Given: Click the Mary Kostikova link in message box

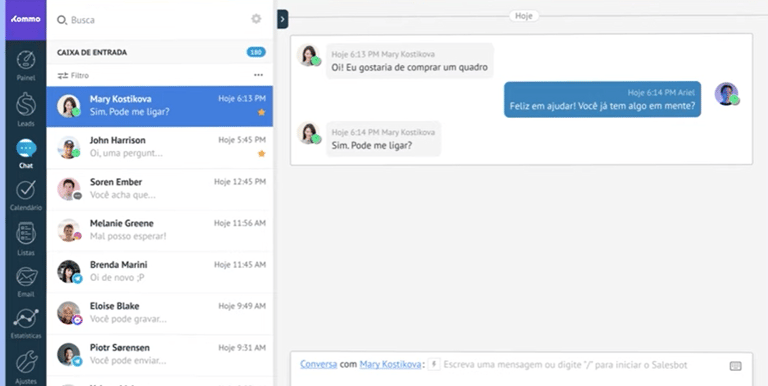Looking at the screenshot, I should click(x=390, y=364).
